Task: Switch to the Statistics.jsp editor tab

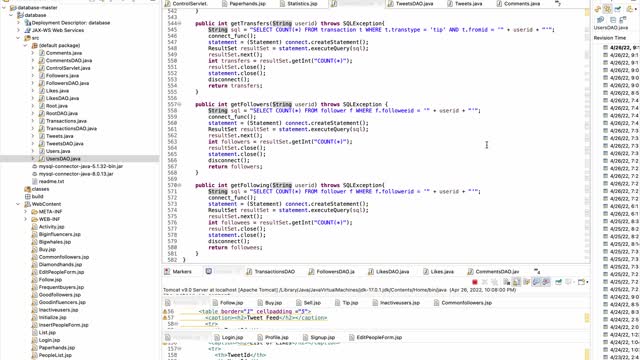Action: [x=298, y=4]
